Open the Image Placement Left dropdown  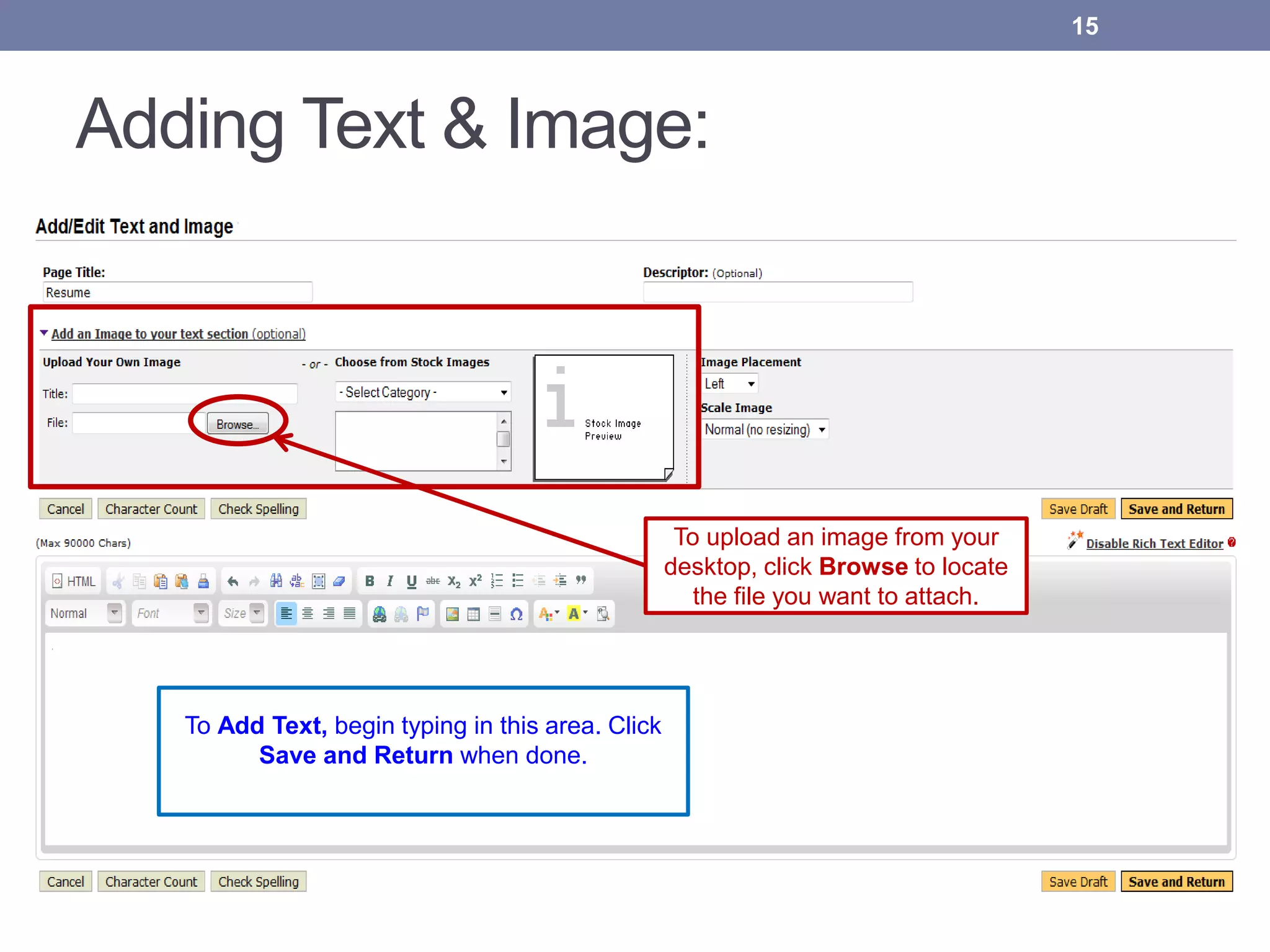point(730,384)
